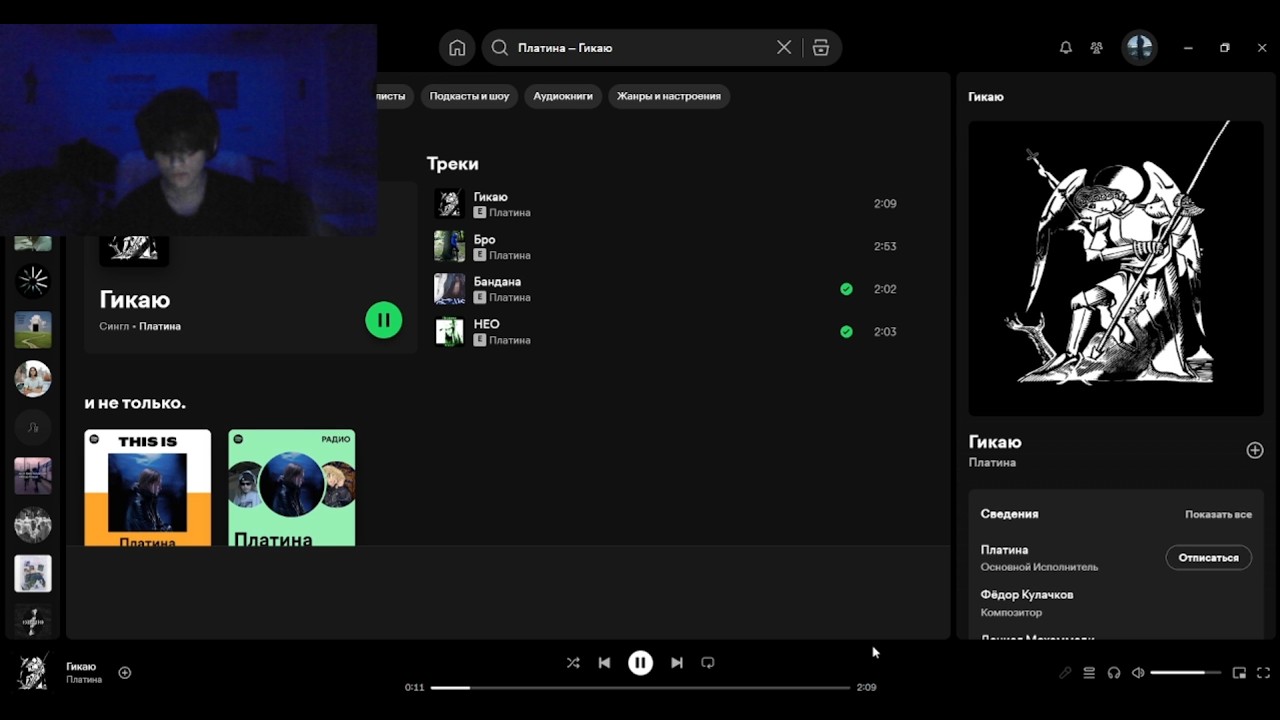Open the round black-and-white group photo sidebar item

click(33, 525)
